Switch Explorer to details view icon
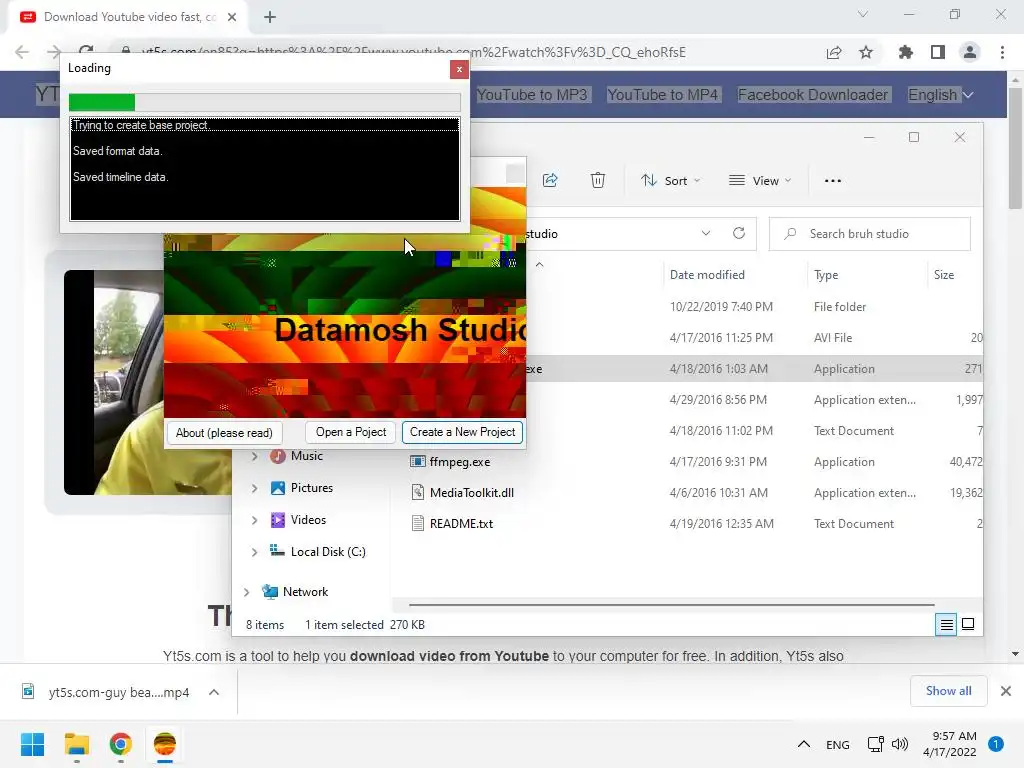 (946, 625)
